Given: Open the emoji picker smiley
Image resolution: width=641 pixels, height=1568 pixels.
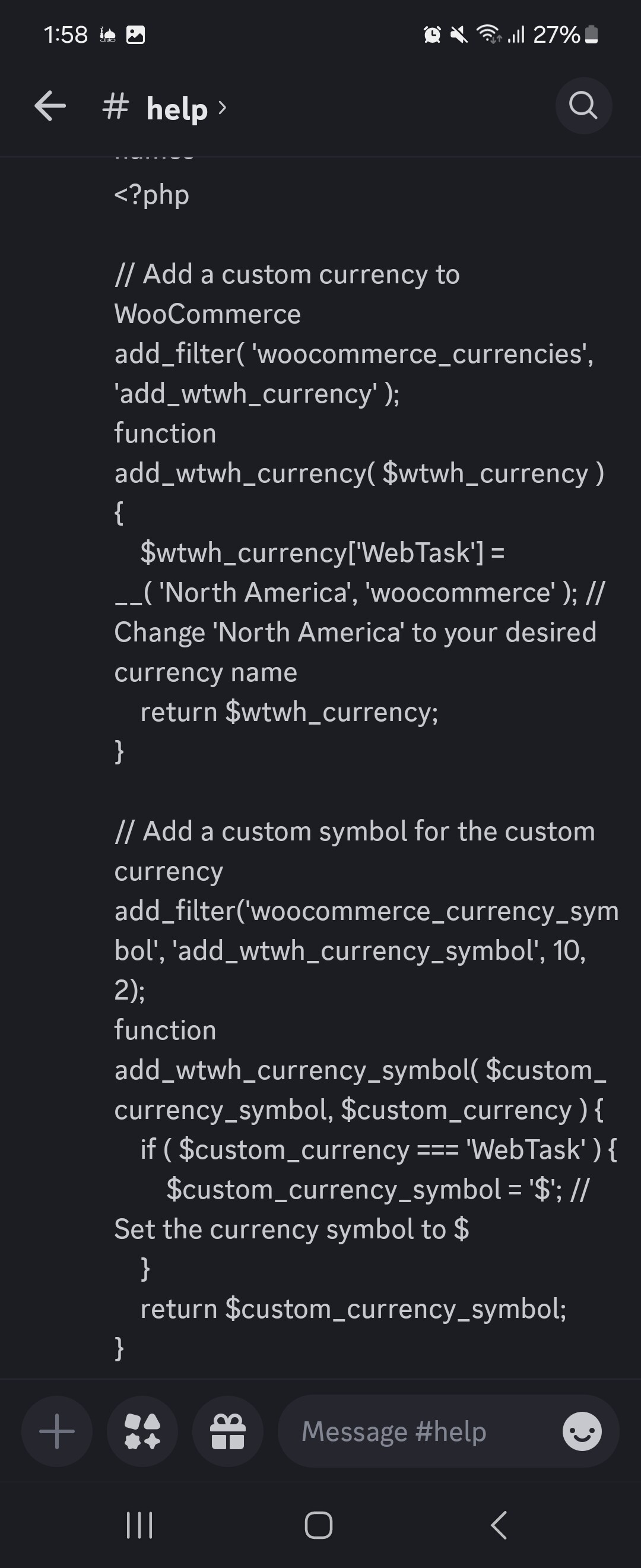Looking at the screenshot, I should (582, 1431).
